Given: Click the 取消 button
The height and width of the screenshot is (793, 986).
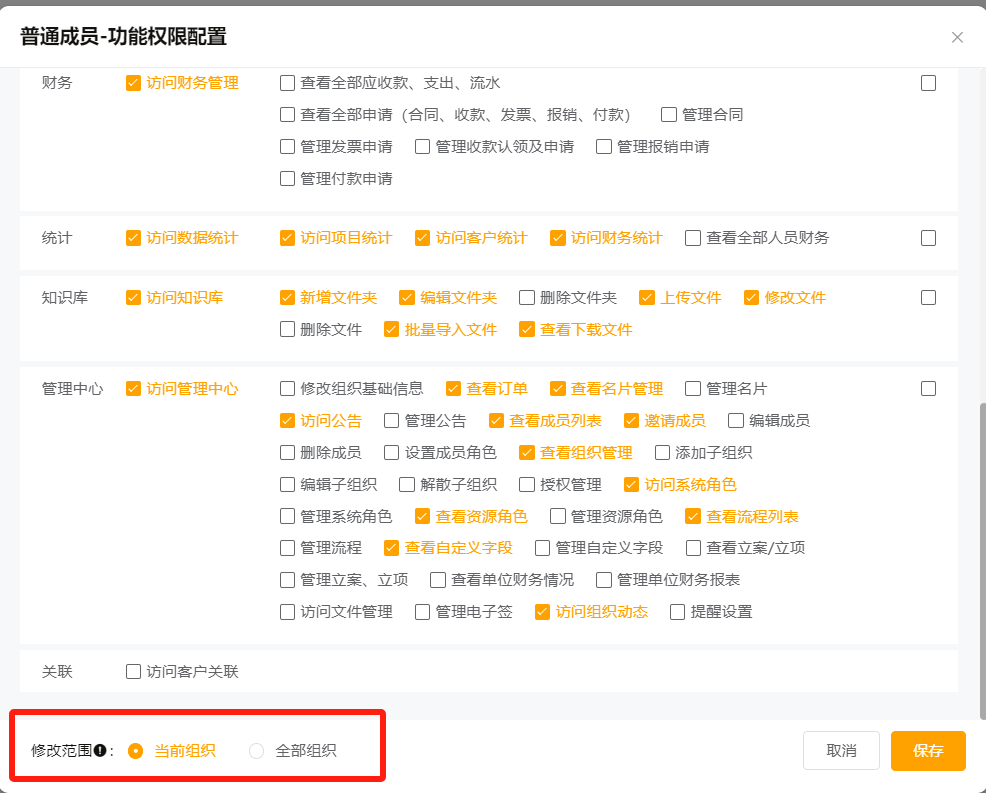Looking at the screenshot, I should (840, 751).
